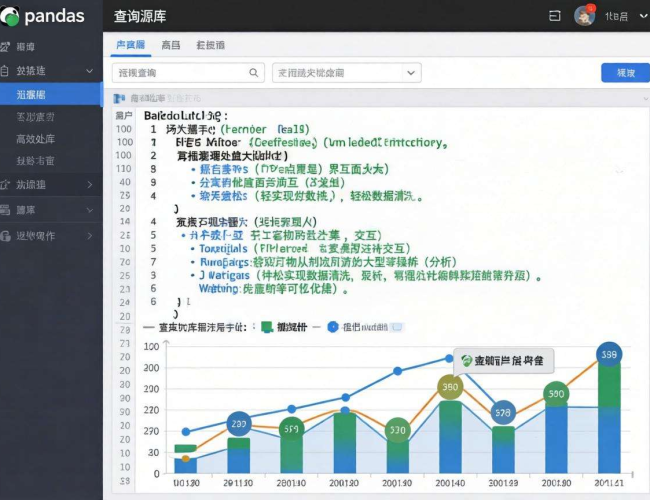Click the card-like sidebar icon above the lock

click(x=5, y=210)
